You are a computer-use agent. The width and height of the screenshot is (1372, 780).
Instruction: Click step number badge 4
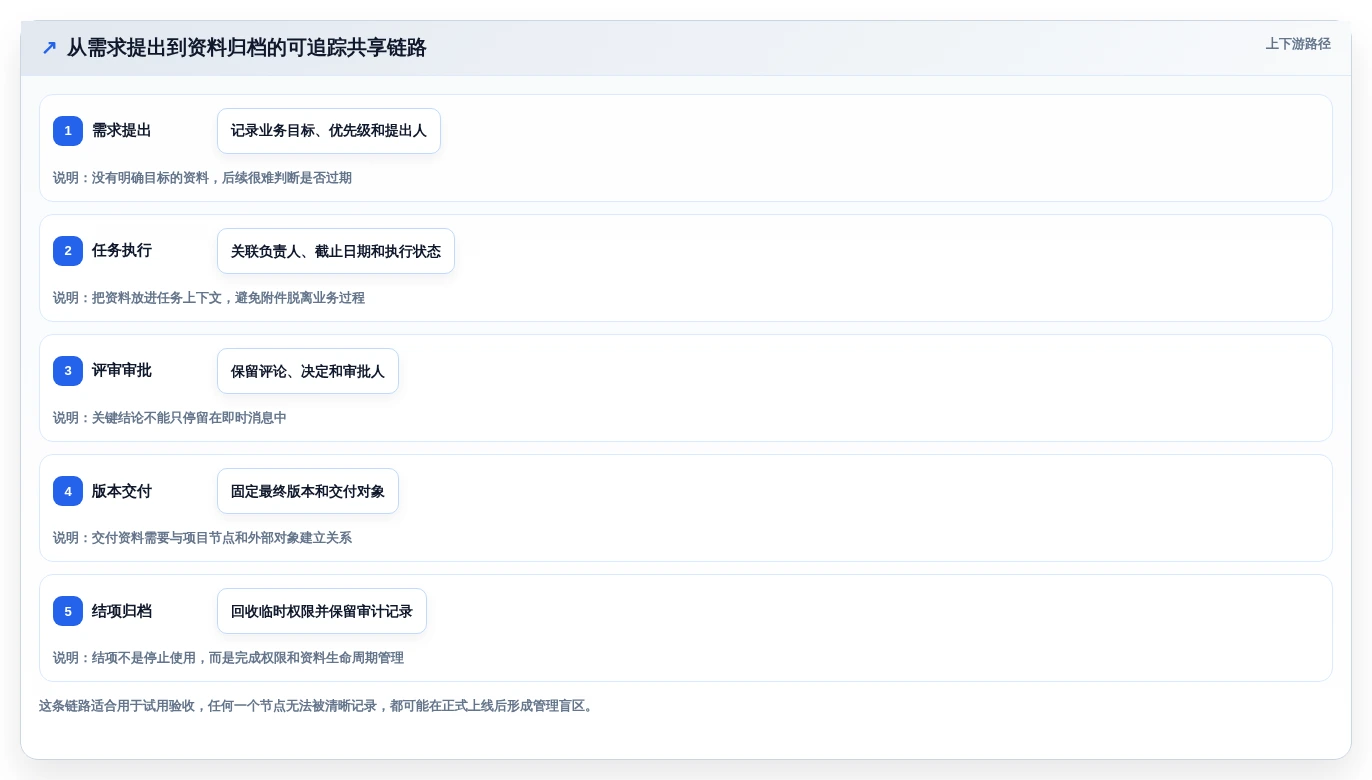tap(68, 491)
